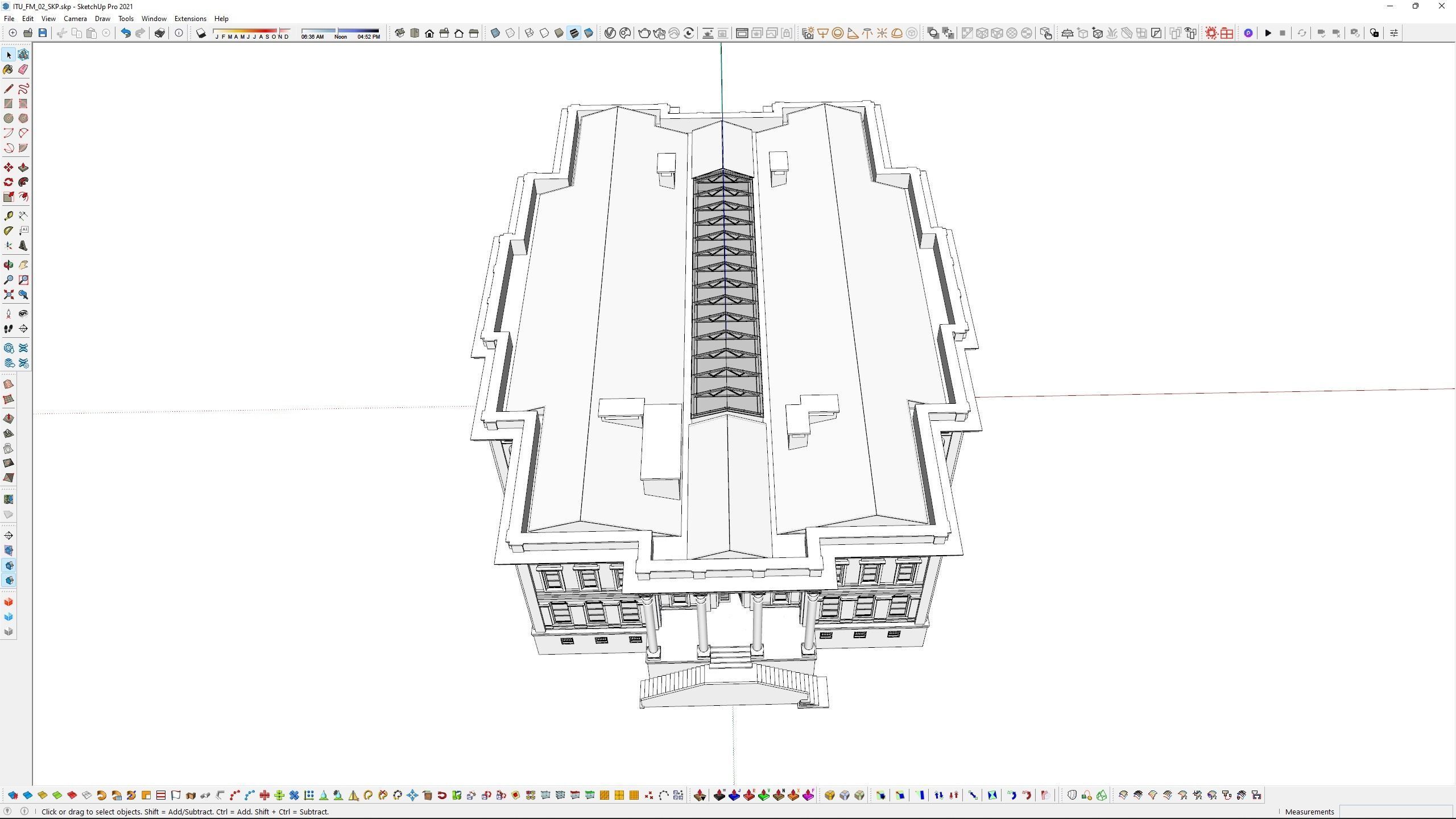Open the sliders settings icon

click(1393, 33)
